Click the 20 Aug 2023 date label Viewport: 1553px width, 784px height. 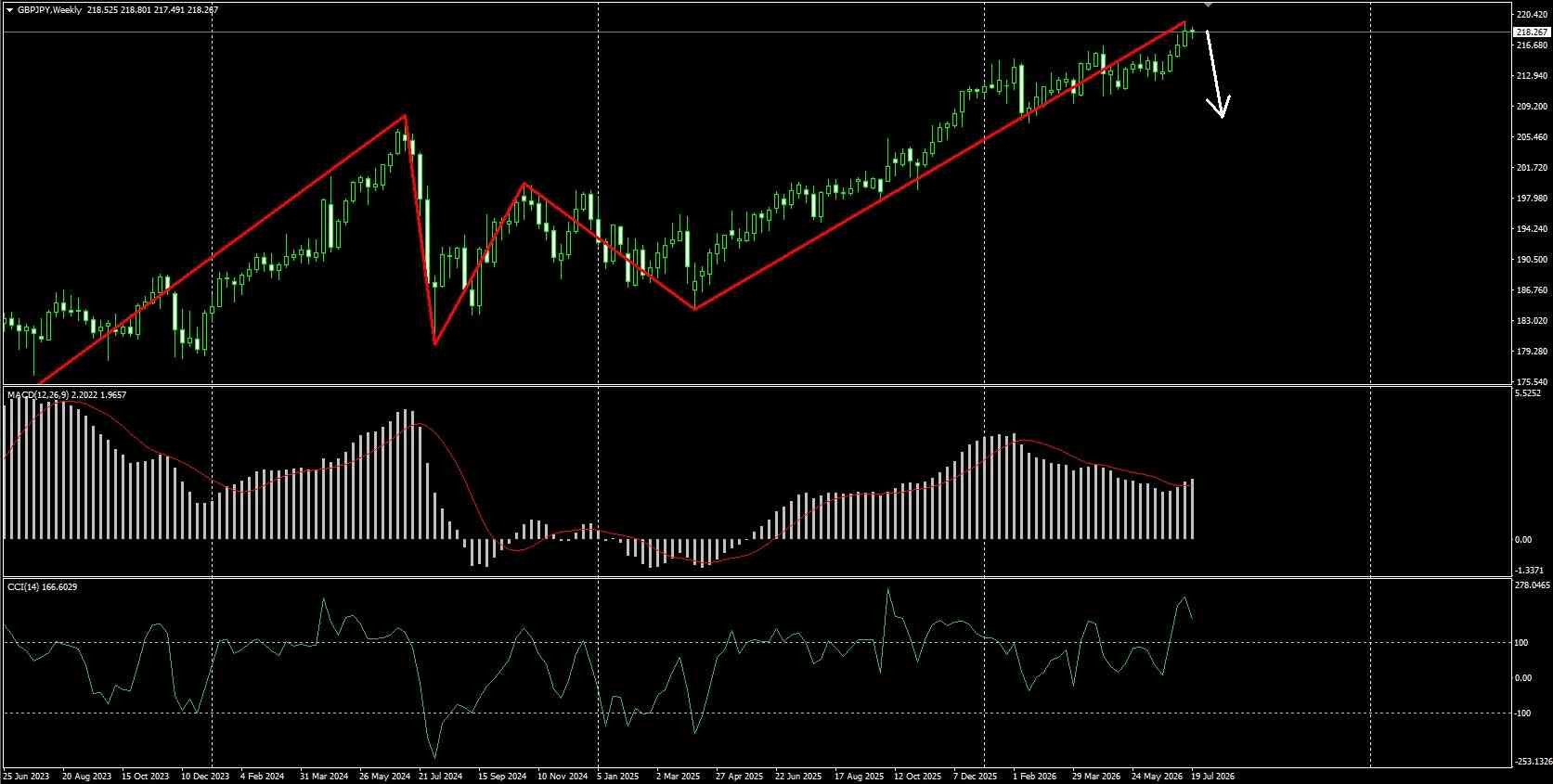tap(86, 776)
